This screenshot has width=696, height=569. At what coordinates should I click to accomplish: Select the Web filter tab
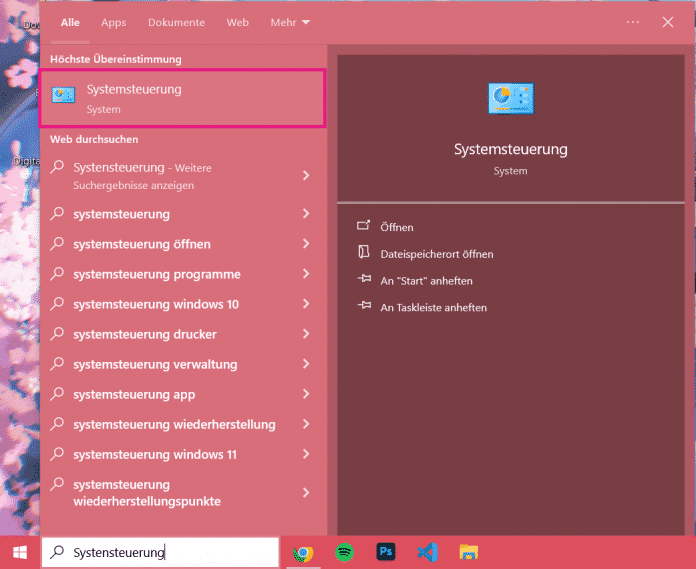tap(237, 22)
